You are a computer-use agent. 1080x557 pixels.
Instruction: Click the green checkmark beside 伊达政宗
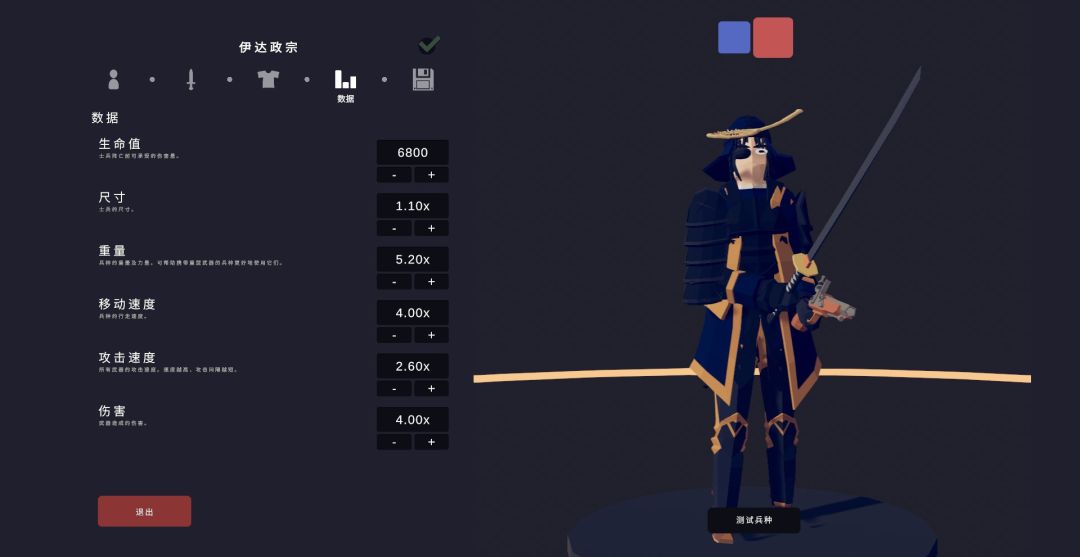click(429, 45)
